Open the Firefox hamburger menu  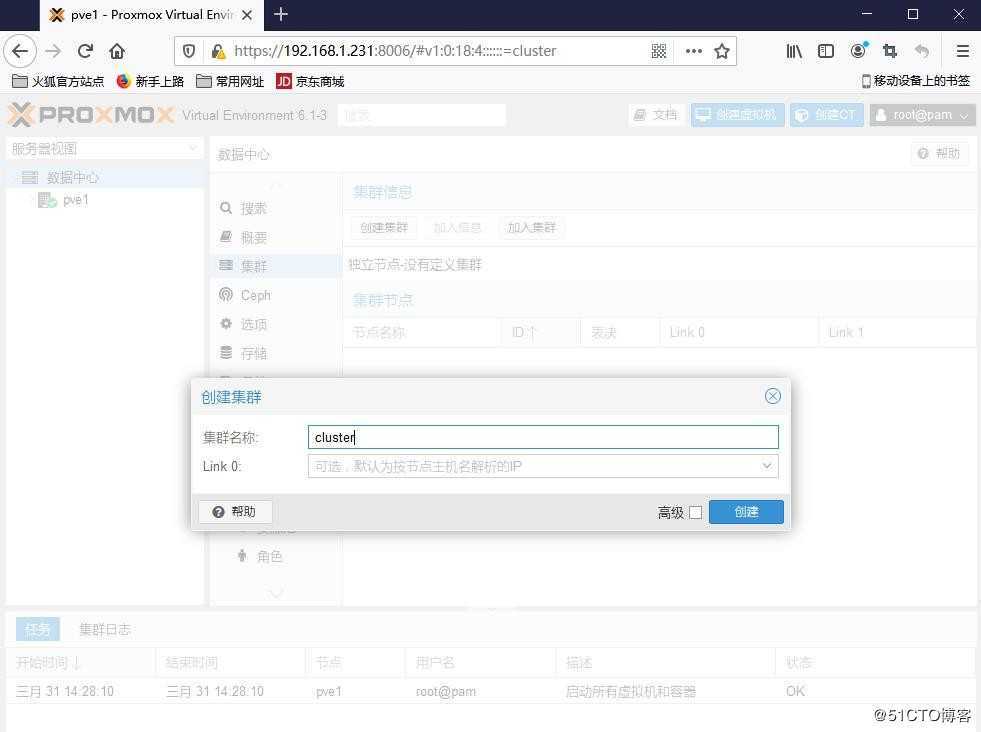click(963, 51)
